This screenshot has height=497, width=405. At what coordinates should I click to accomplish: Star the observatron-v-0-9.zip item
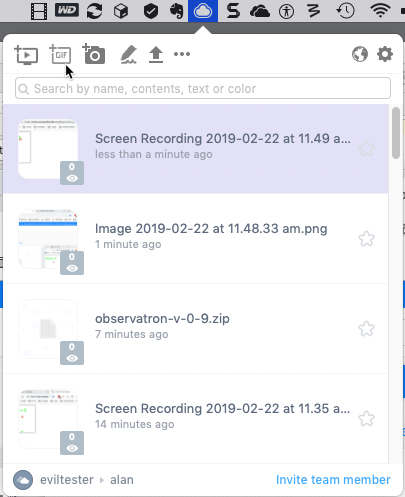click(x=366, y=329)
